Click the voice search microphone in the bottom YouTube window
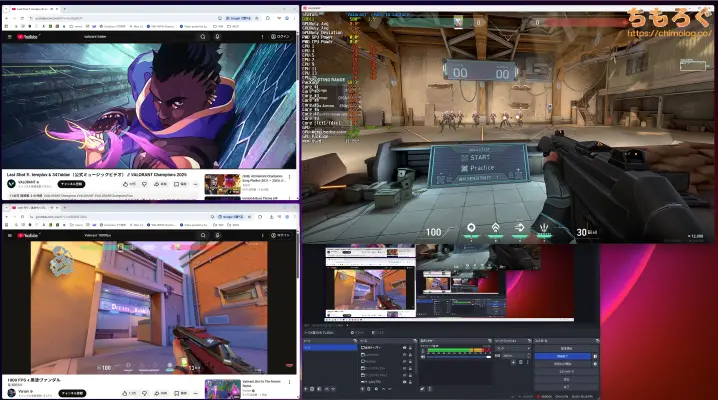Viewport: 718px width, 400px height. (x=216, y=236)
